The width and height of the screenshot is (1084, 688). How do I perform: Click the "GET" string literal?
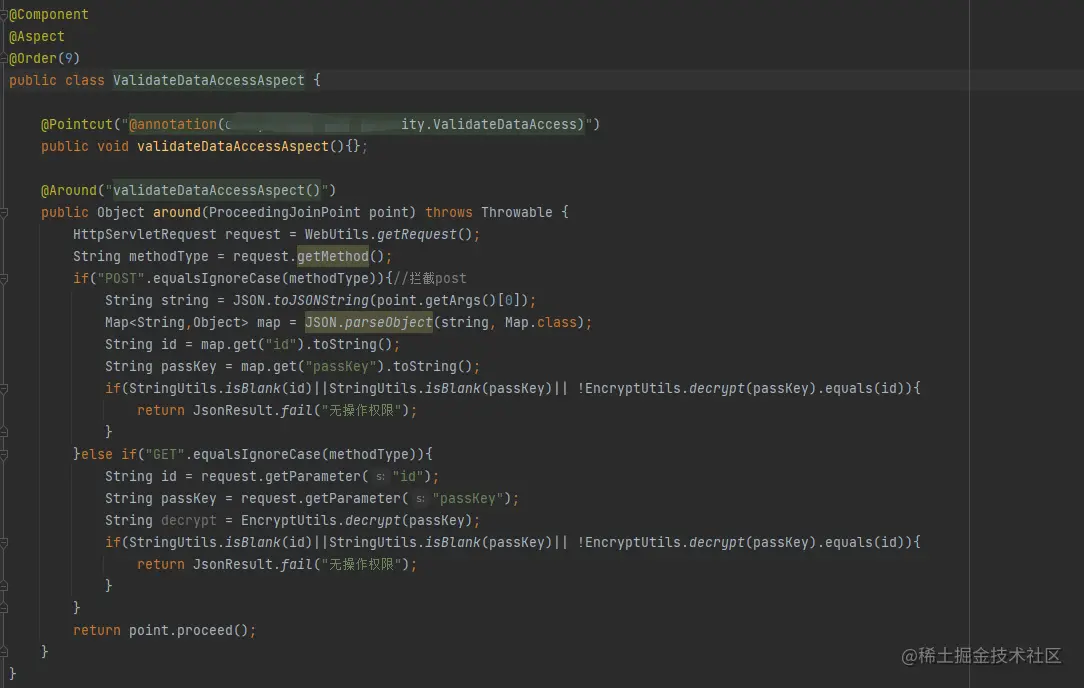(165, 454)
